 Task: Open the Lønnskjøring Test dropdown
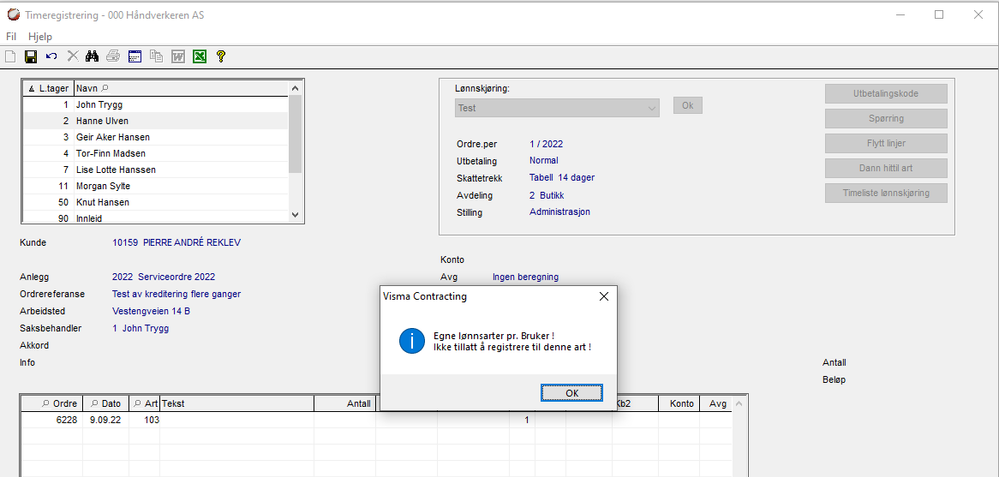click(x=557, y=108)
